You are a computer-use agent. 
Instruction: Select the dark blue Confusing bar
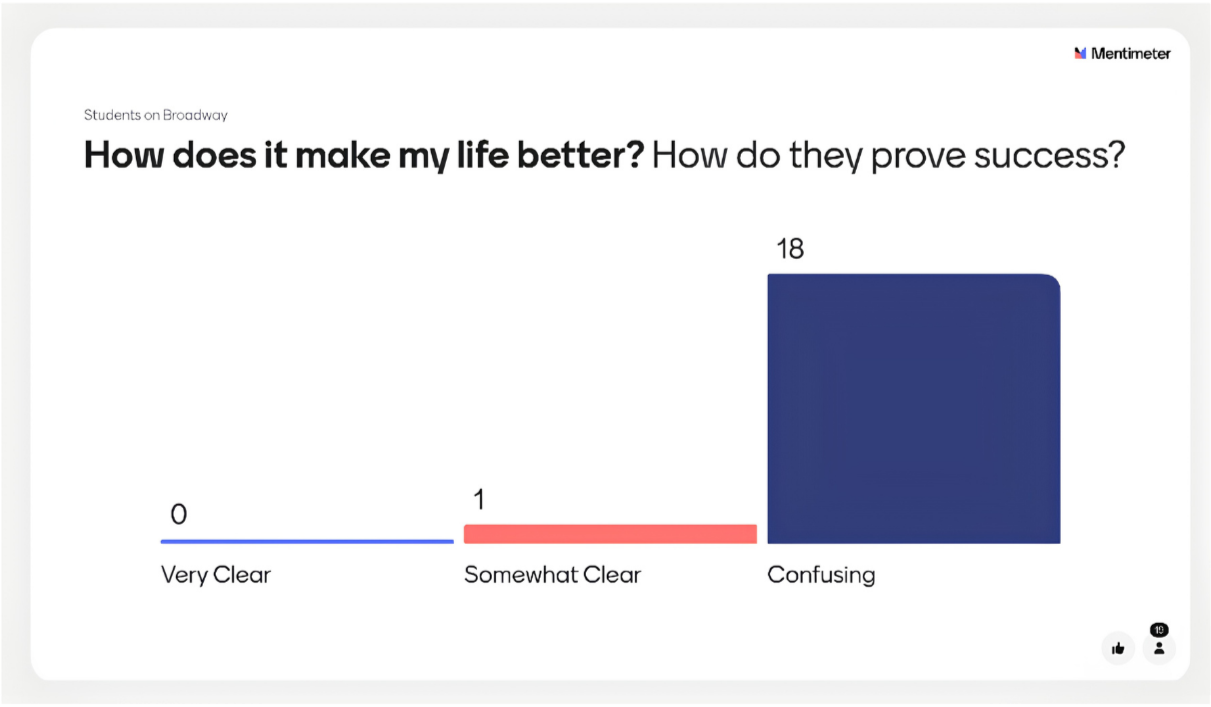tap(913, 408)
